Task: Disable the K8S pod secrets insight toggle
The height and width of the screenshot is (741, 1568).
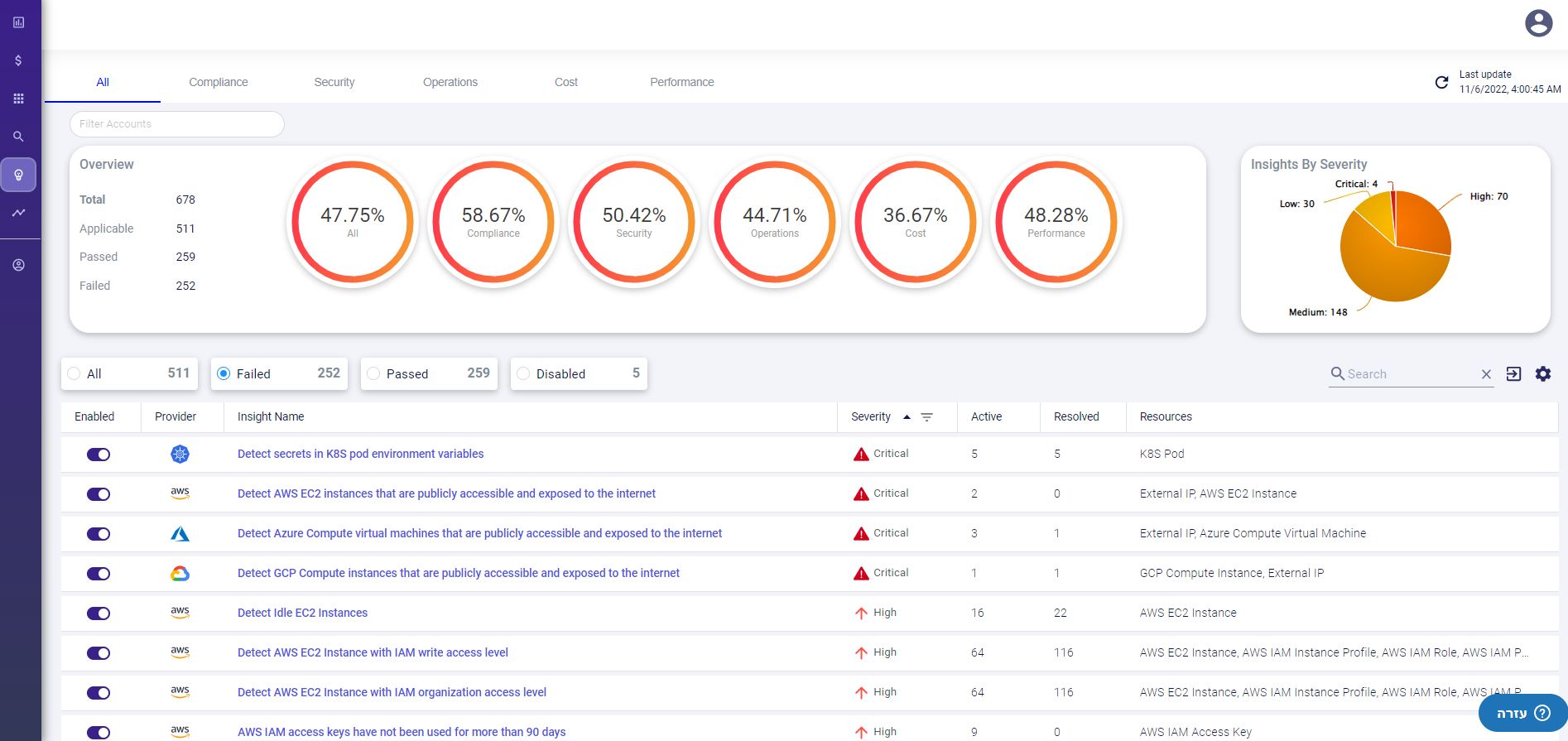Action: 99,455
